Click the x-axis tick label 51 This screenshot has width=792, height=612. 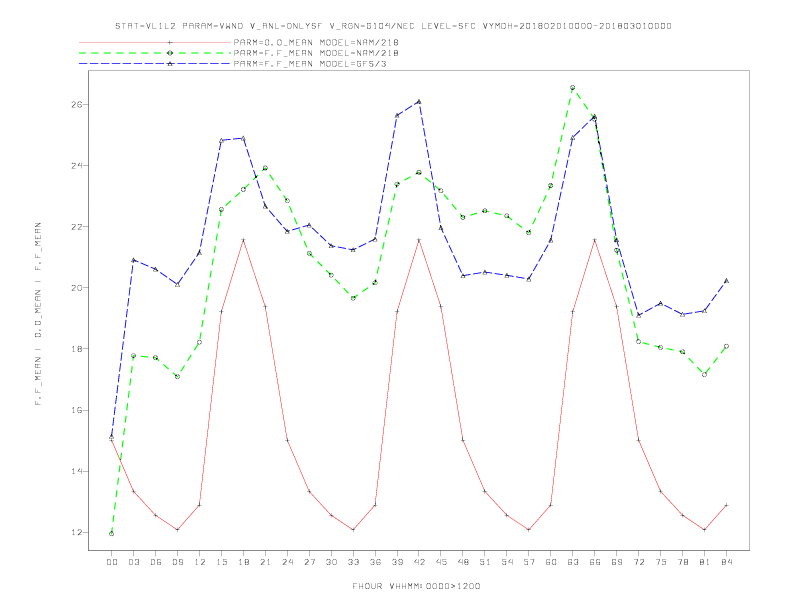click(x=485, y=562)
